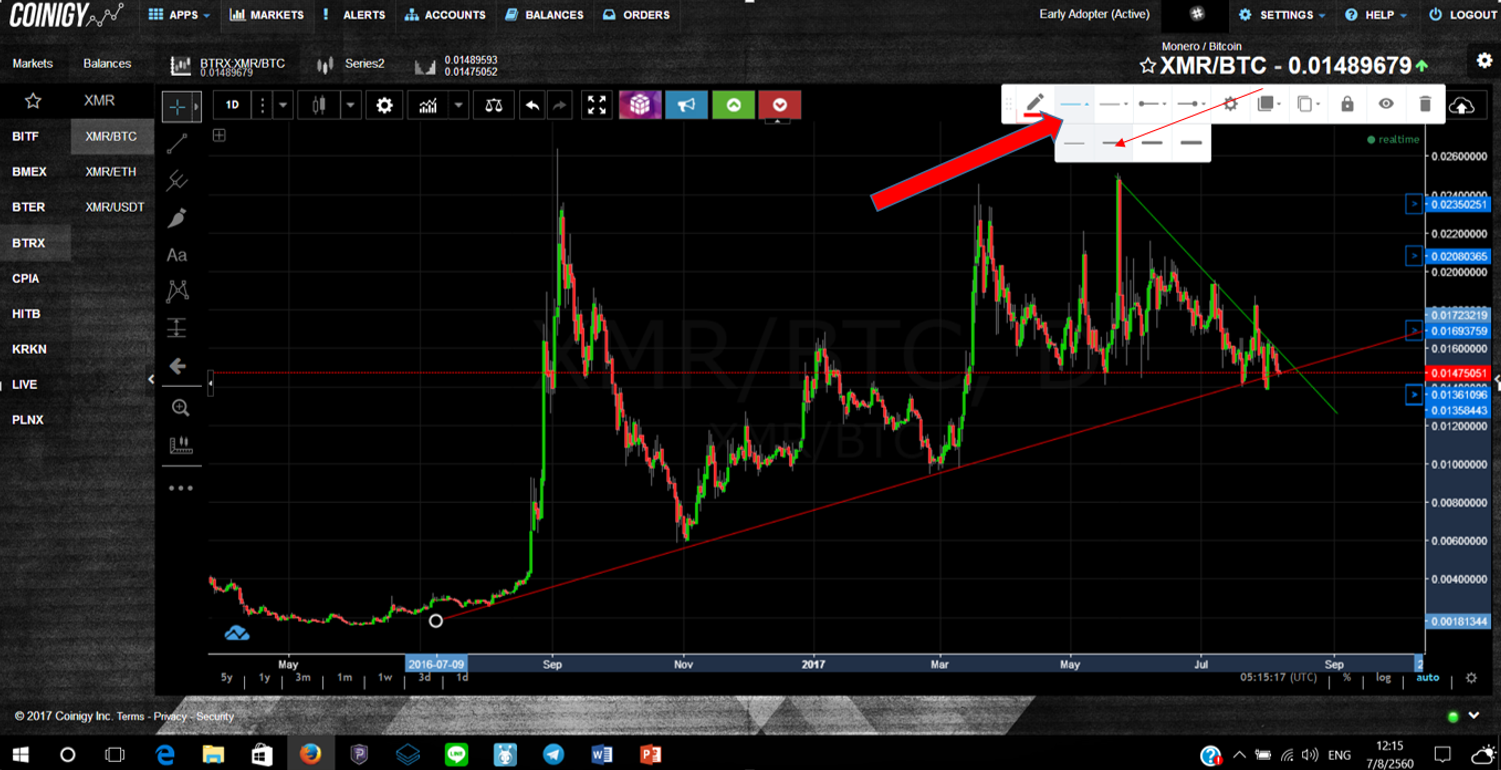
Task: Click the star favorites tab in sidebar
Action: (33, 101)
